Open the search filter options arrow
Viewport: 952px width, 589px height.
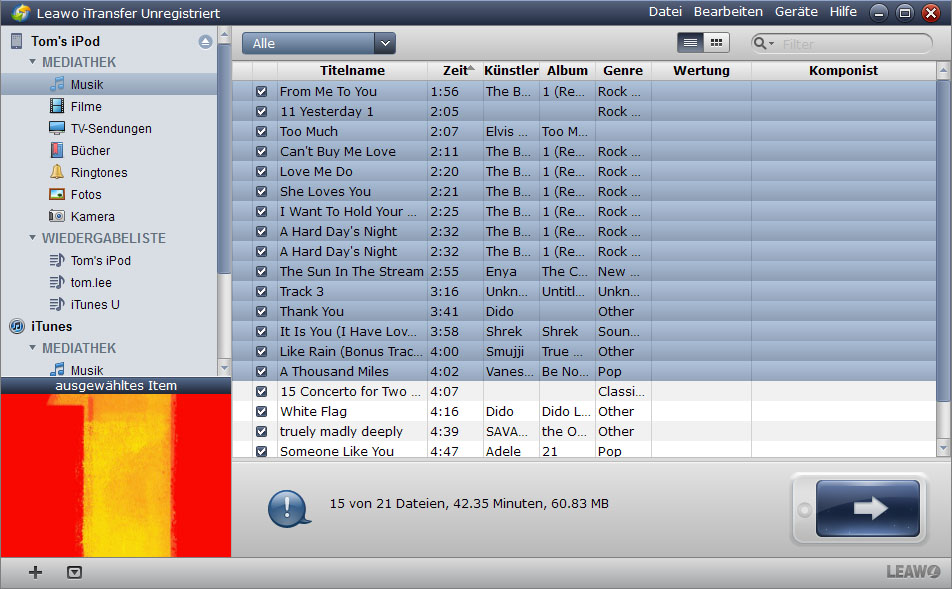[772, 44]
